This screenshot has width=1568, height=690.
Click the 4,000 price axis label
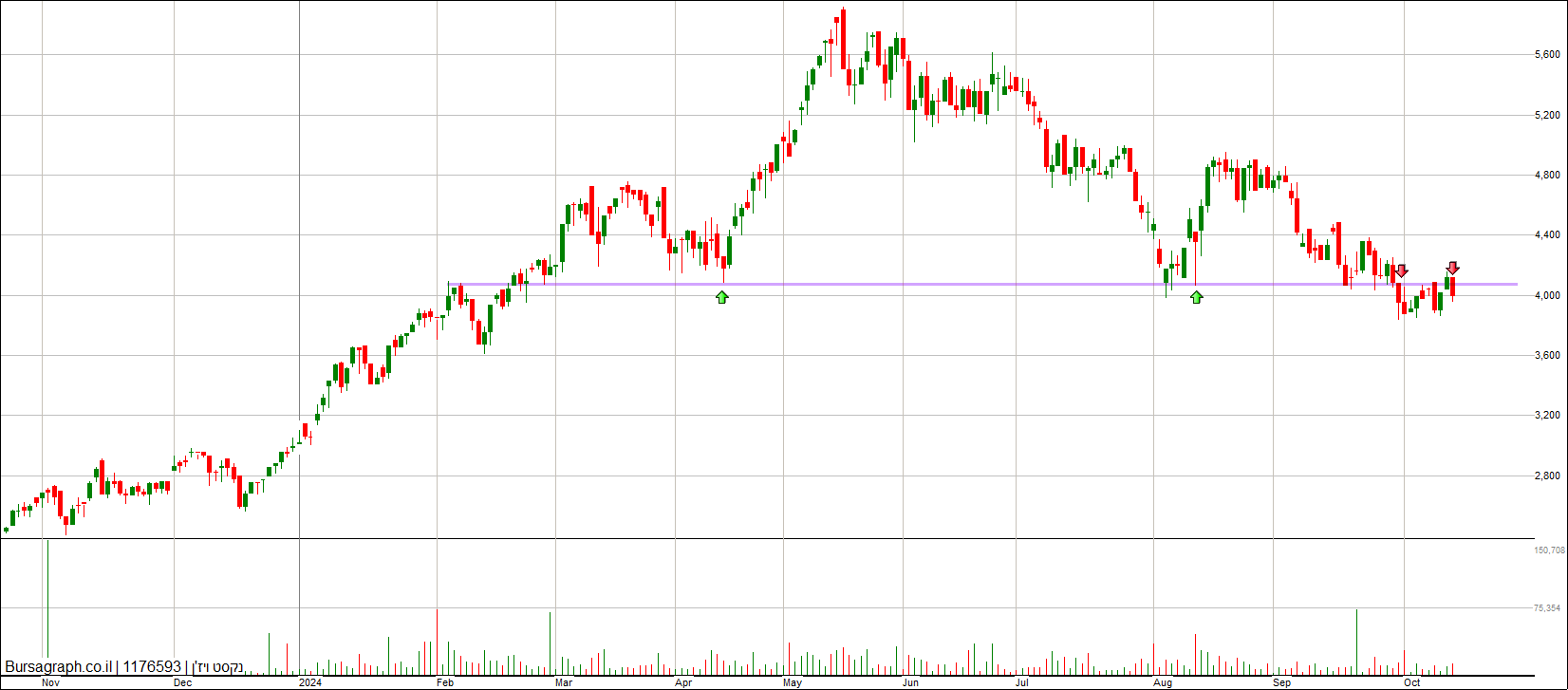[1547, 296]
